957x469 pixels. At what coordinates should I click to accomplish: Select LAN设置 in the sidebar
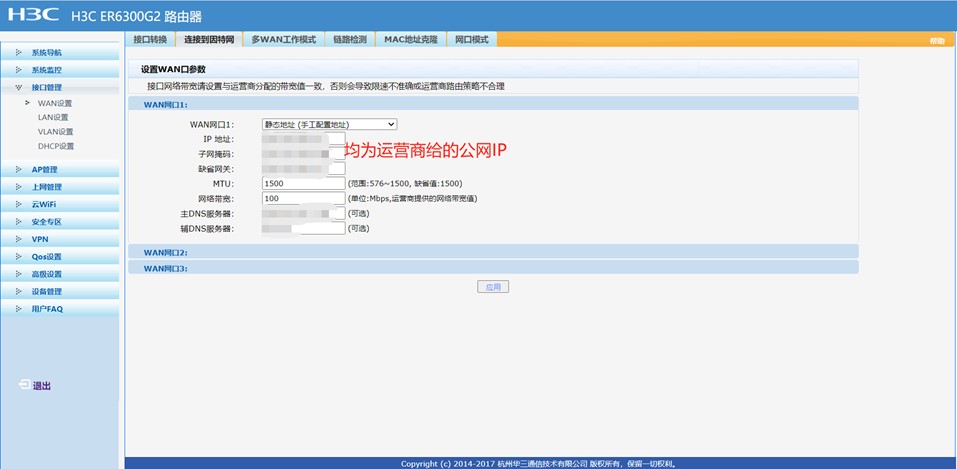(x=53, y=117)
